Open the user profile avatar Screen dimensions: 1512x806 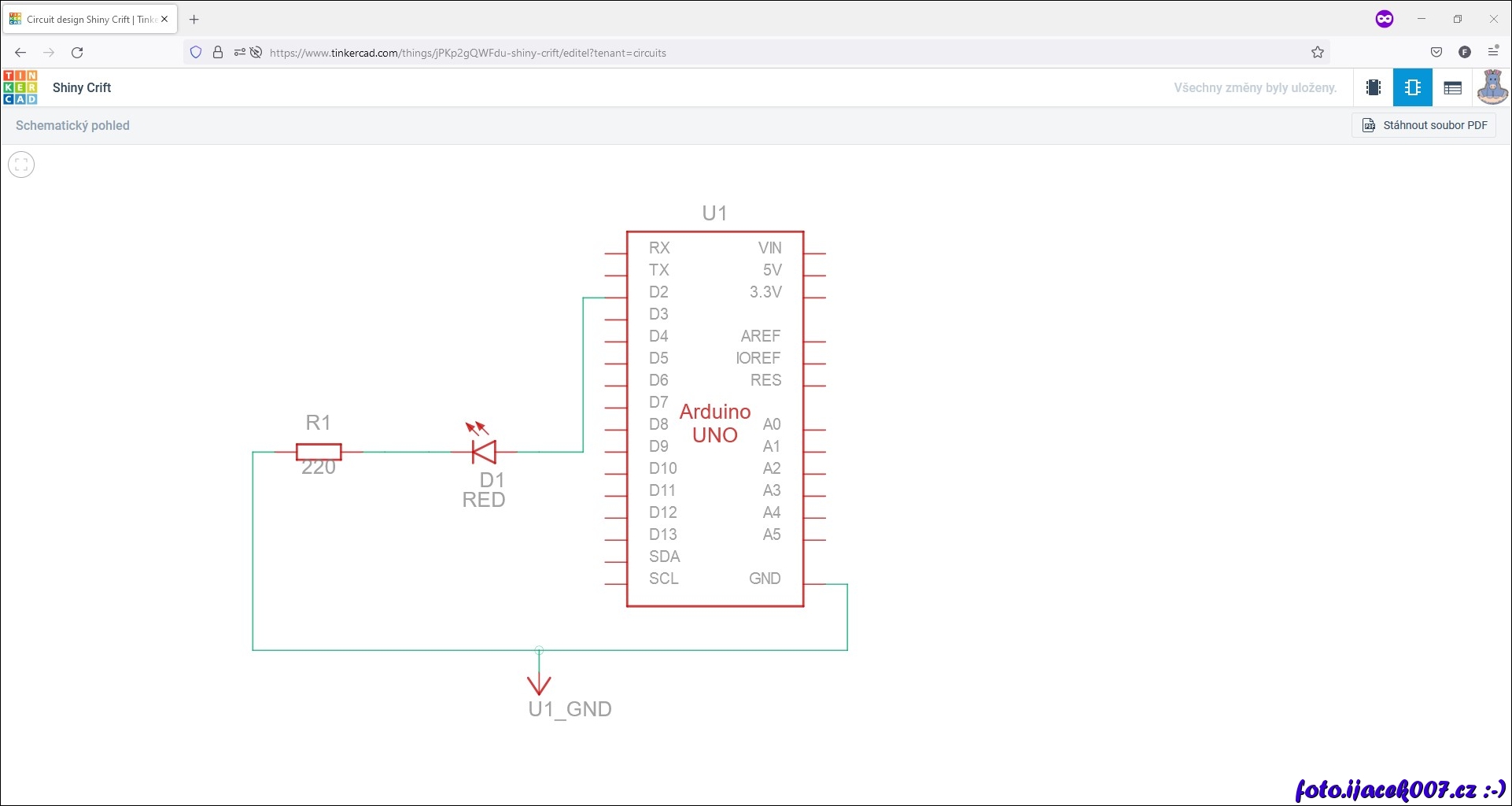tap(1492, 87)
